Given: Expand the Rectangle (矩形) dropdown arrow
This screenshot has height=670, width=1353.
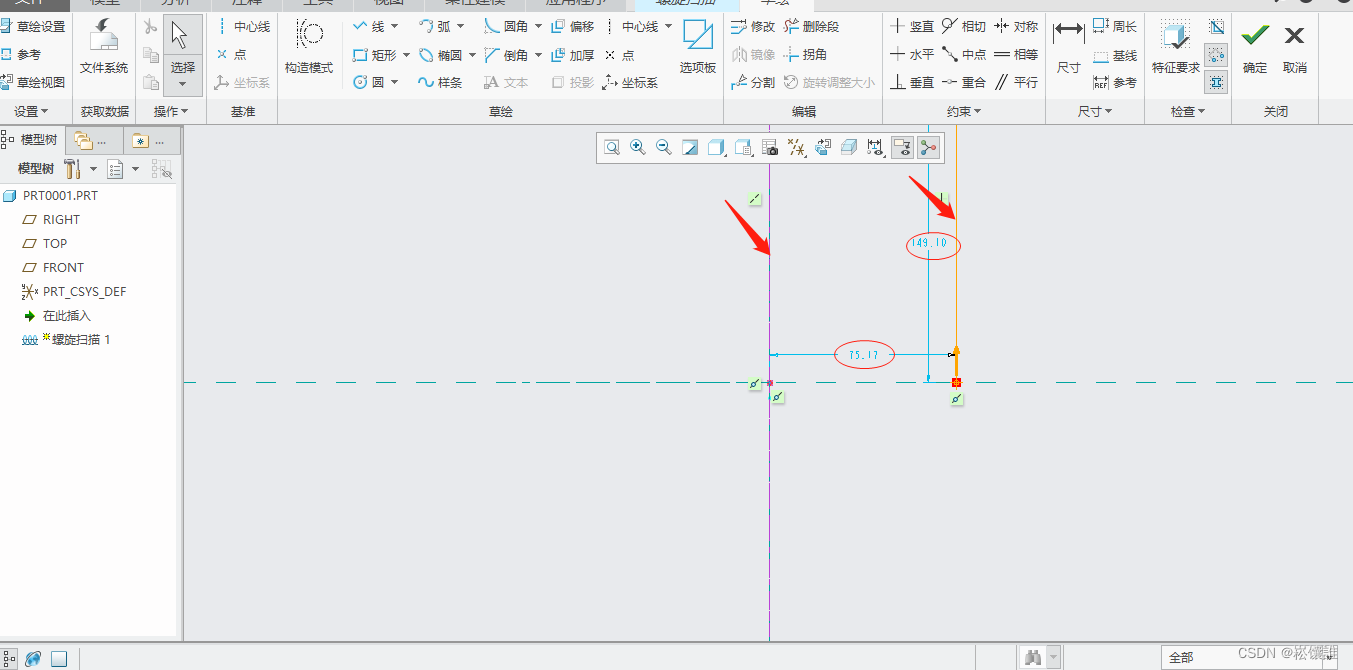Looking at the screenshot, I should (x=406, y=55).
